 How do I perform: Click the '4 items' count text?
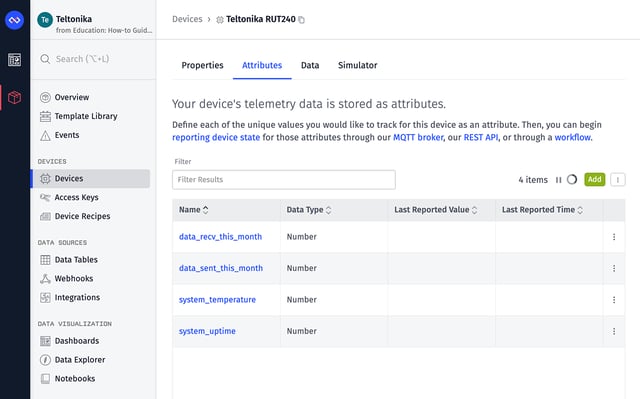point(533,180)
